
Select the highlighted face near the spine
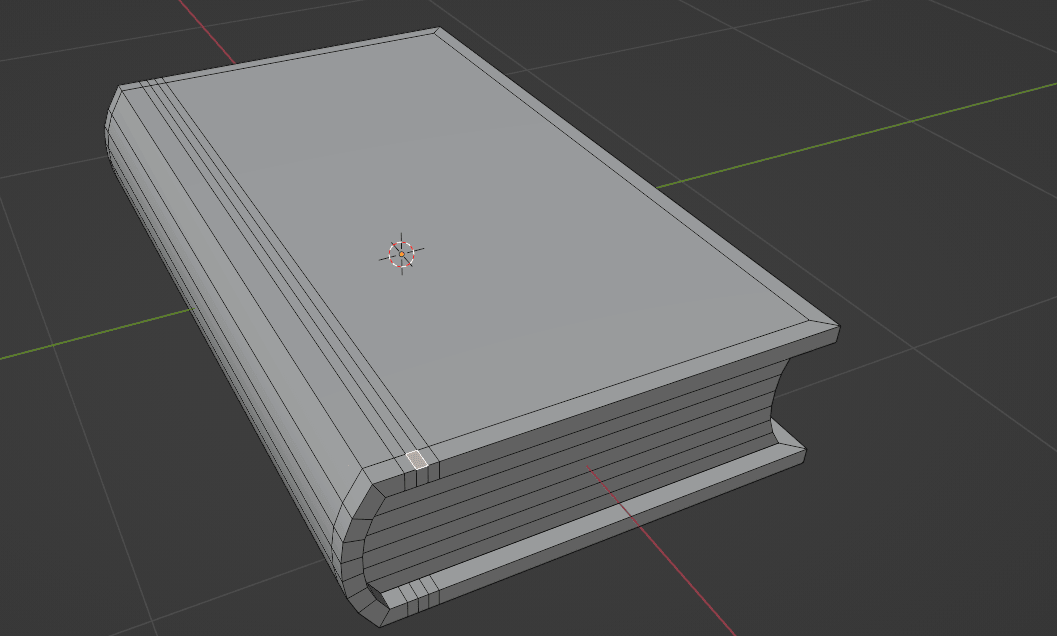click(417, 460)
